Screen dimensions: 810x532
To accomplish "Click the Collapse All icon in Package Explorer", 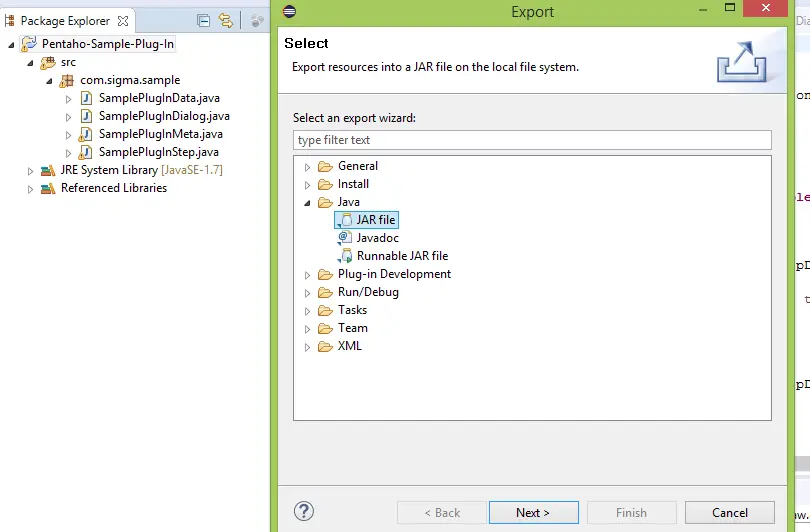I will coord(204,21).
